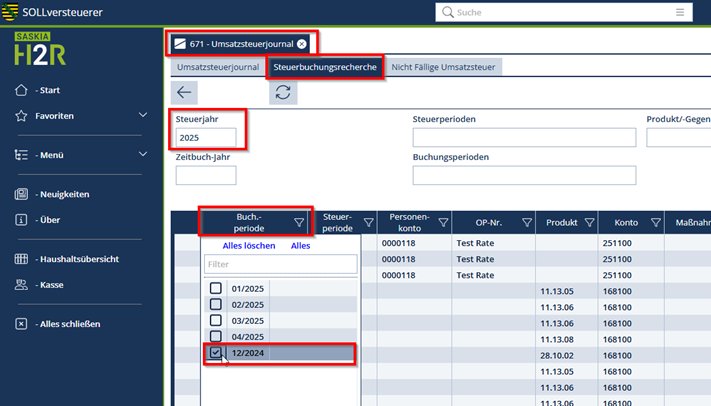
Task: Expand the Menü section chevron
Action: point(143,155)
